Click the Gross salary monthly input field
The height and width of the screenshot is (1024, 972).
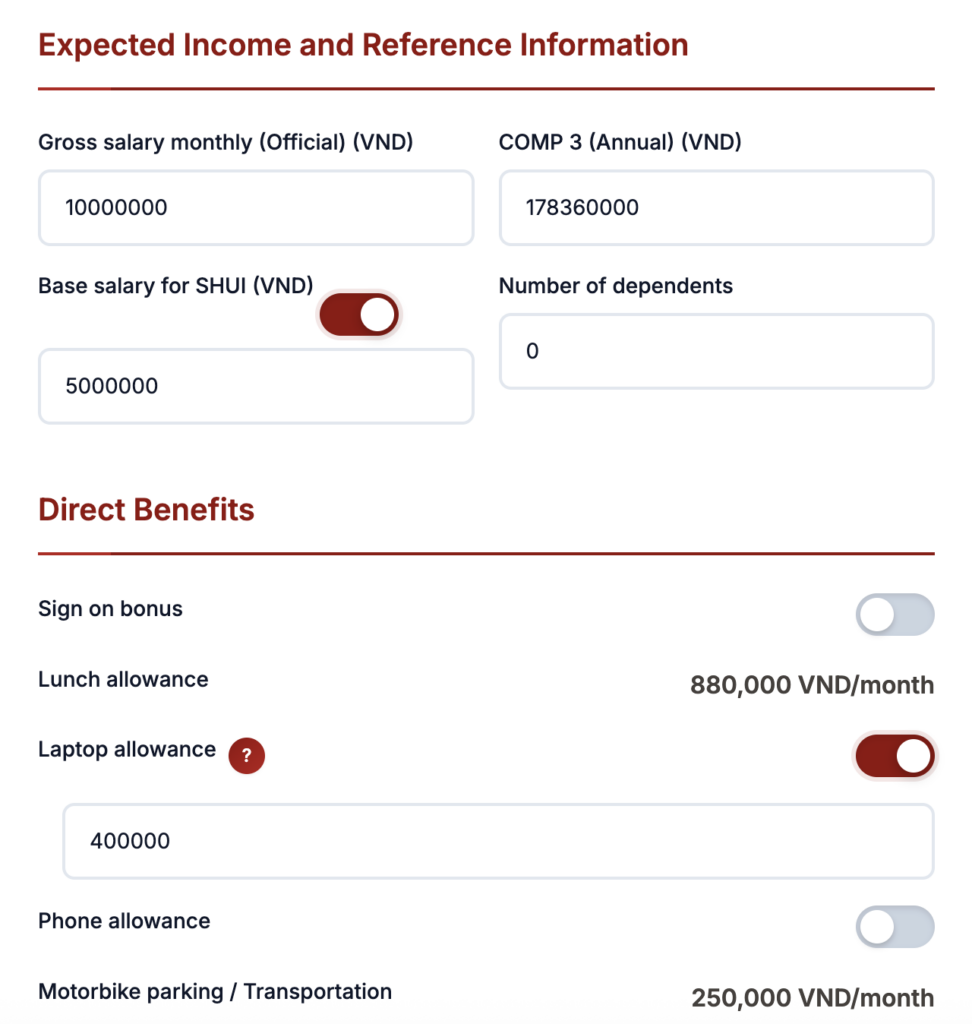[255, 208]
